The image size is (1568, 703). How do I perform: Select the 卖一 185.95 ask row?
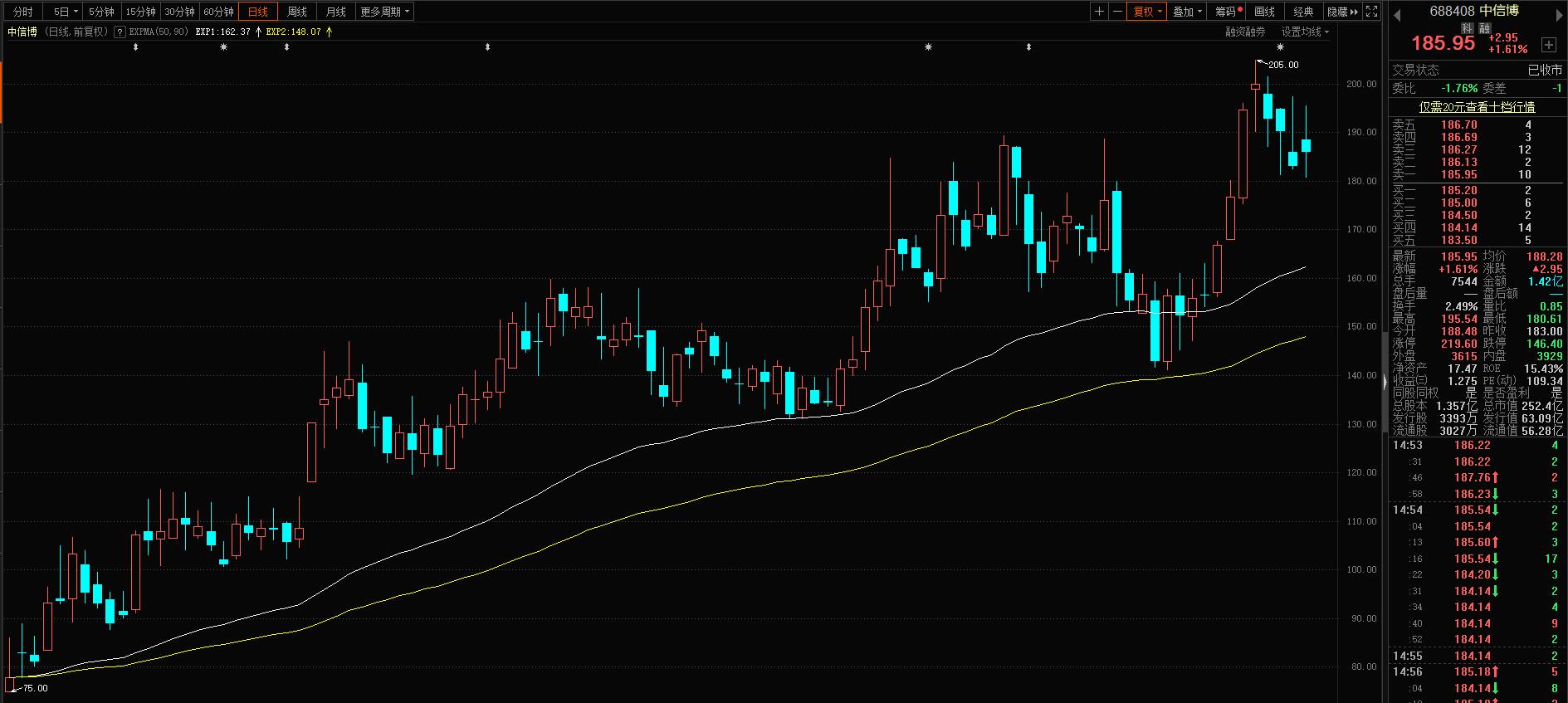point(1478,175)
